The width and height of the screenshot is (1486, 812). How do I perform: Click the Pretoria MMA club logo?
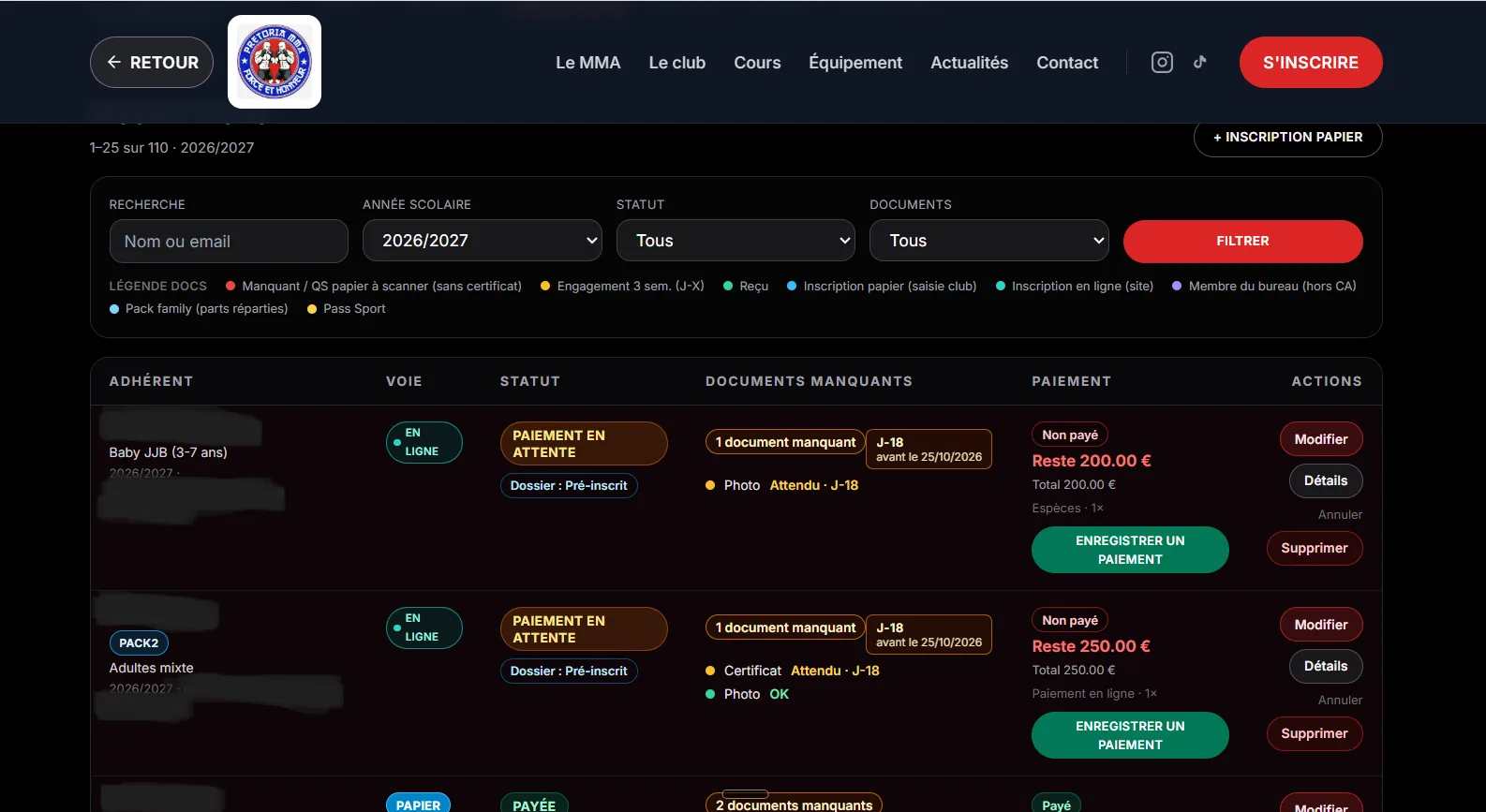pos(275,62)
